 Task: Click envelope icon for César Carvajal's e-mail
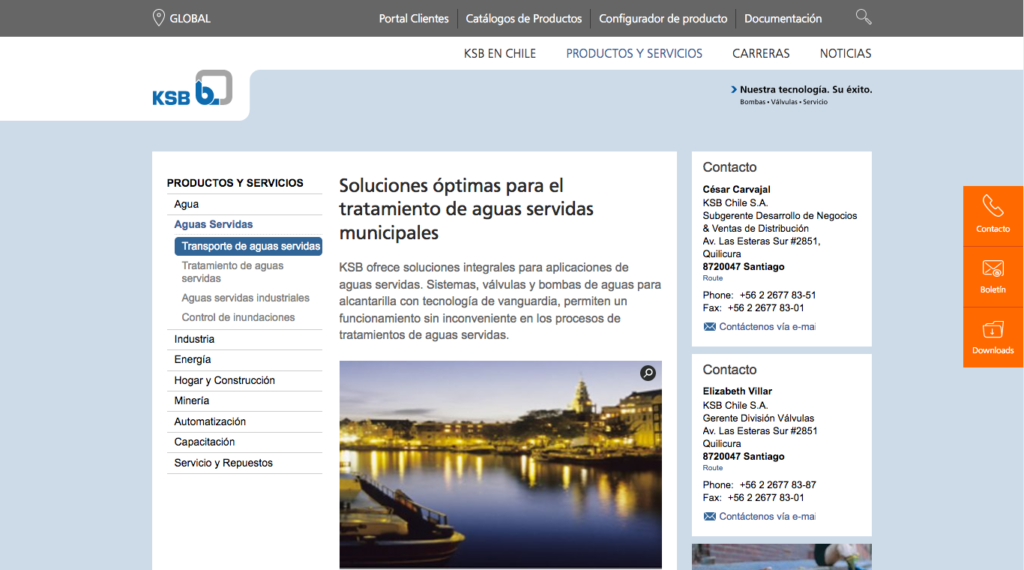point(709,327)
